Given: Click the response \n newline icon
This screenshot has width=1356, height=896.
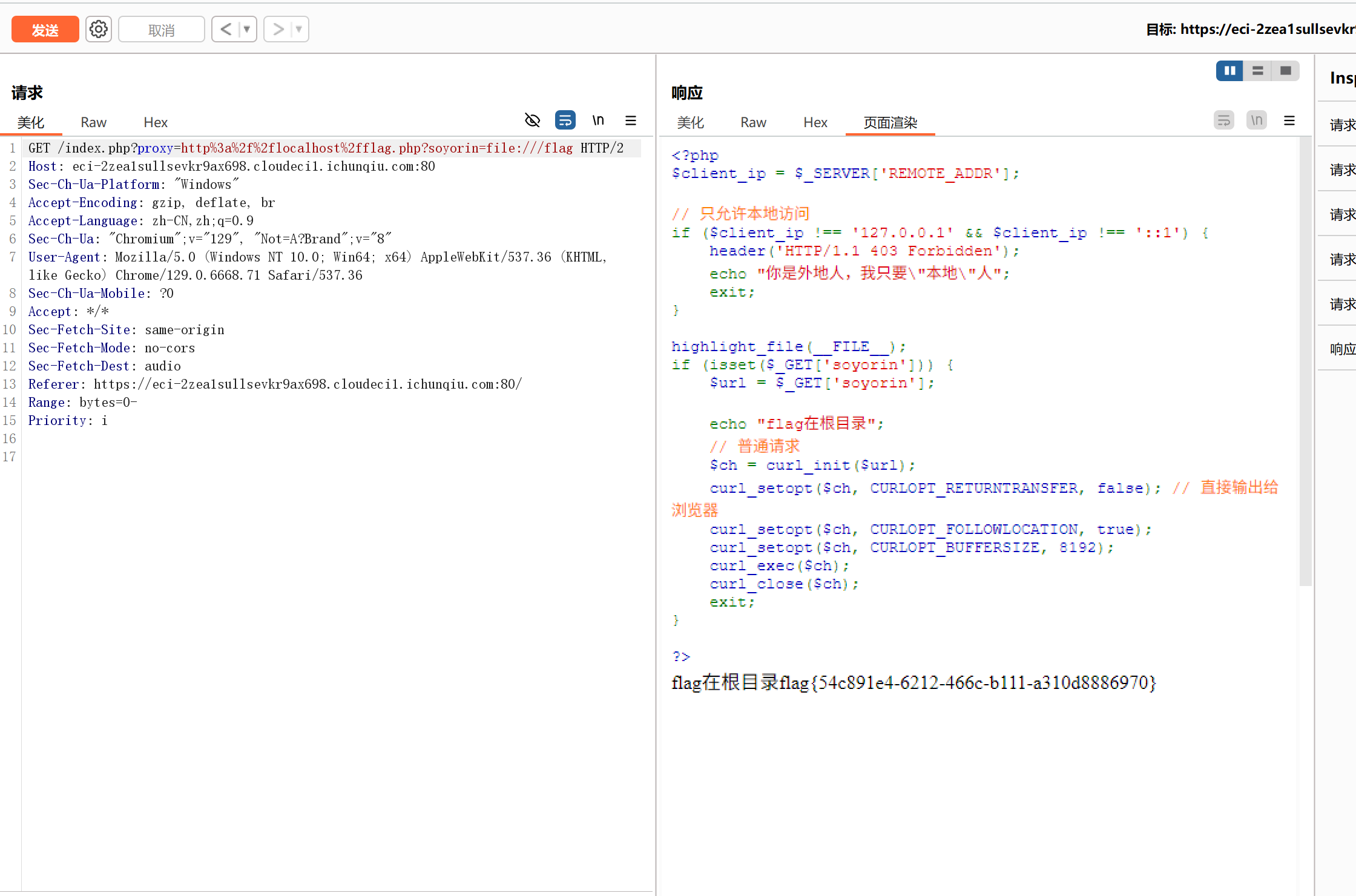Looking at the screenshot, I should coord(1257,120).
